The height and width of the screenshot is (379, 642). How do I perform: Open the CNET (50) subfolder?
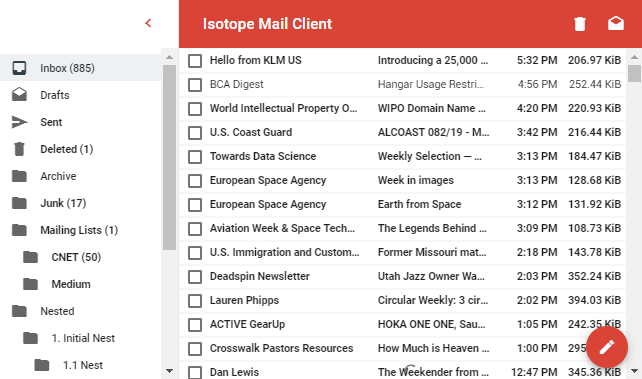pyautogui.click(x=81, y=257)
